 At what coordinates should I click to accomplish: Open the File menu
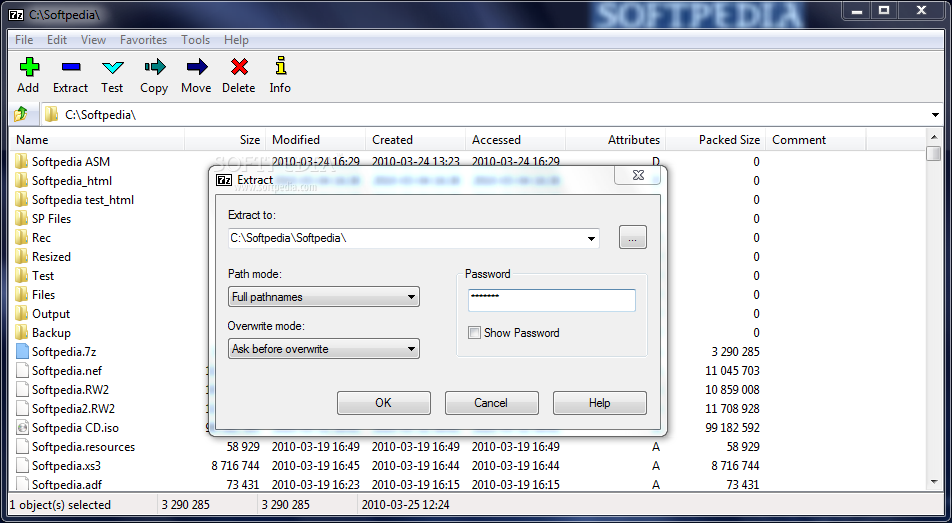click(x=24, y=39)
